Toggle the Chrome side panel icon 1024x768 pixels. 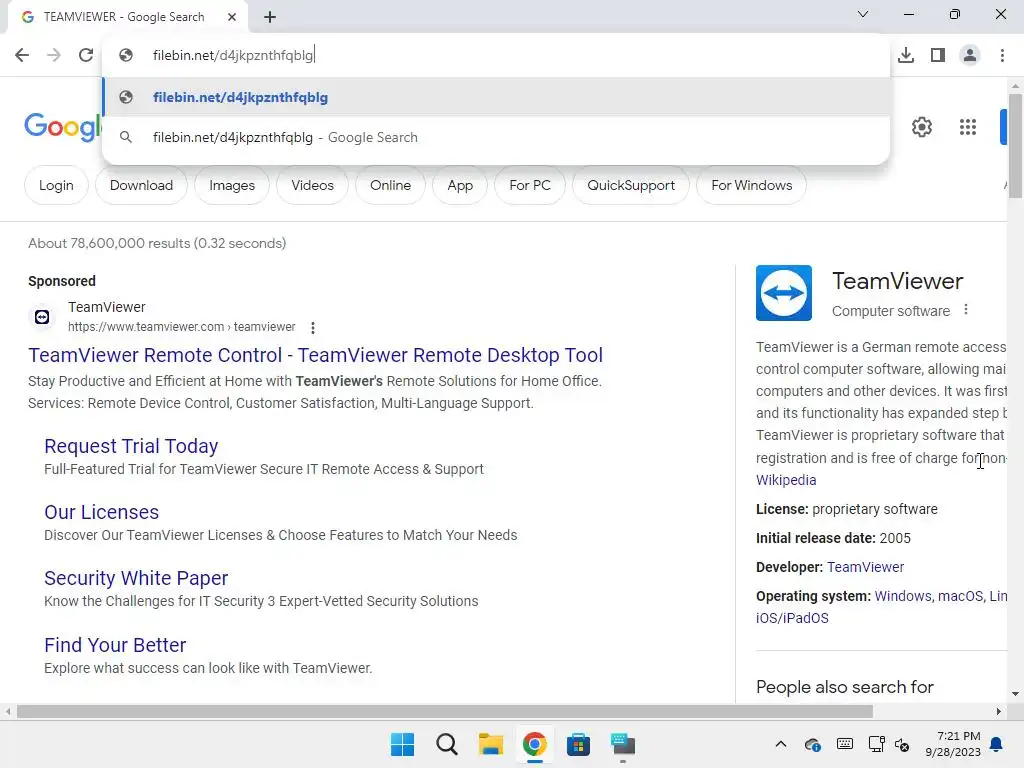[x=938, y=55]
